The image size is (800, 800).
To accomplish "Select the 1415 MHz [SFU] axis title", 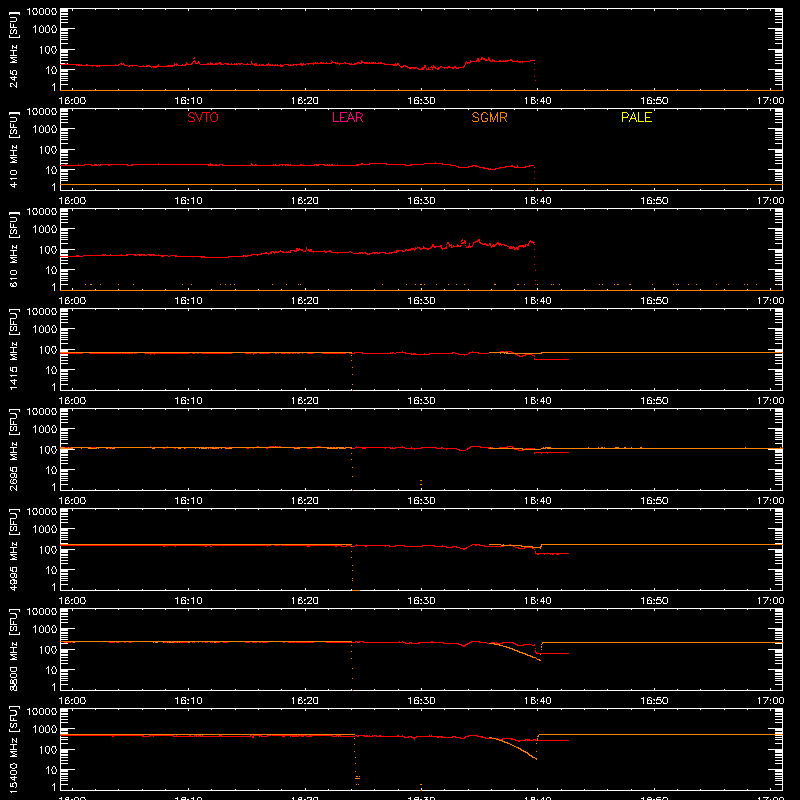I will pos(13,349).
